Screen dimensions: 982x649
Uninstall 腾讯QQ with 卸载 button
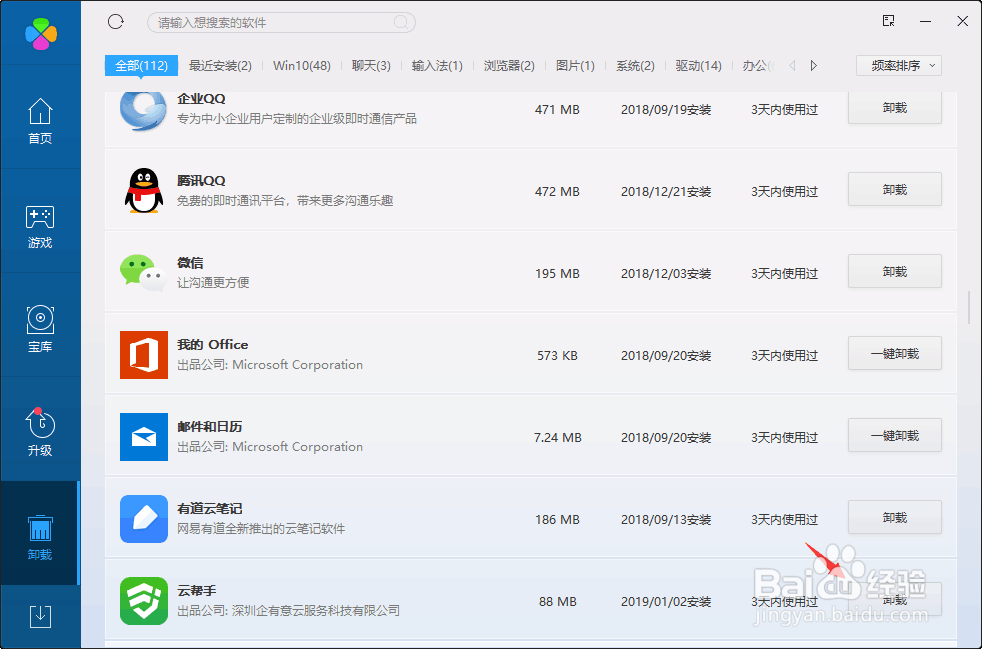click(894, 189)
